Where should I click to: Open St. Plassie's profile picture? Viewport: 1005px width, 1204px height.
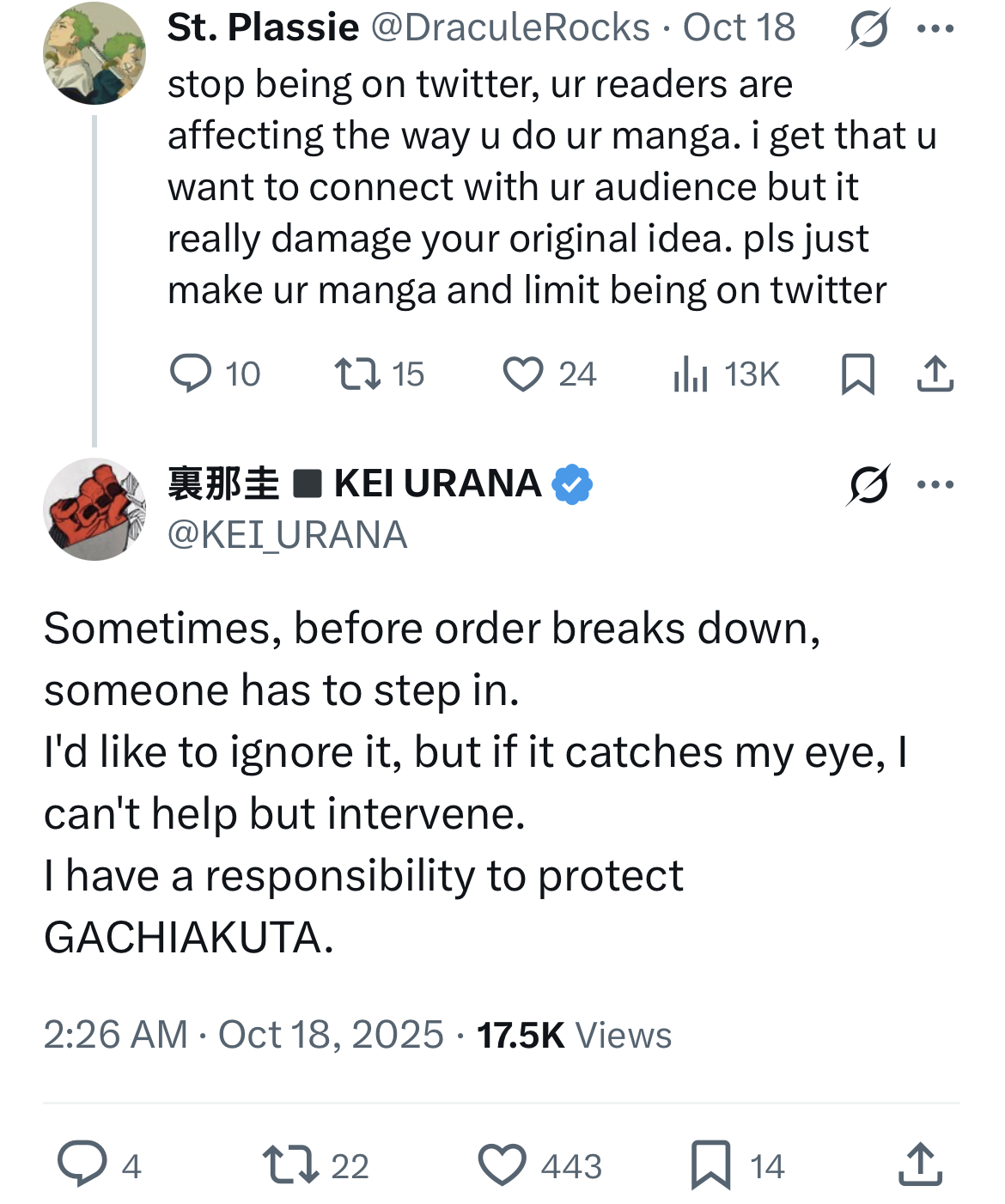coord(94,53)
